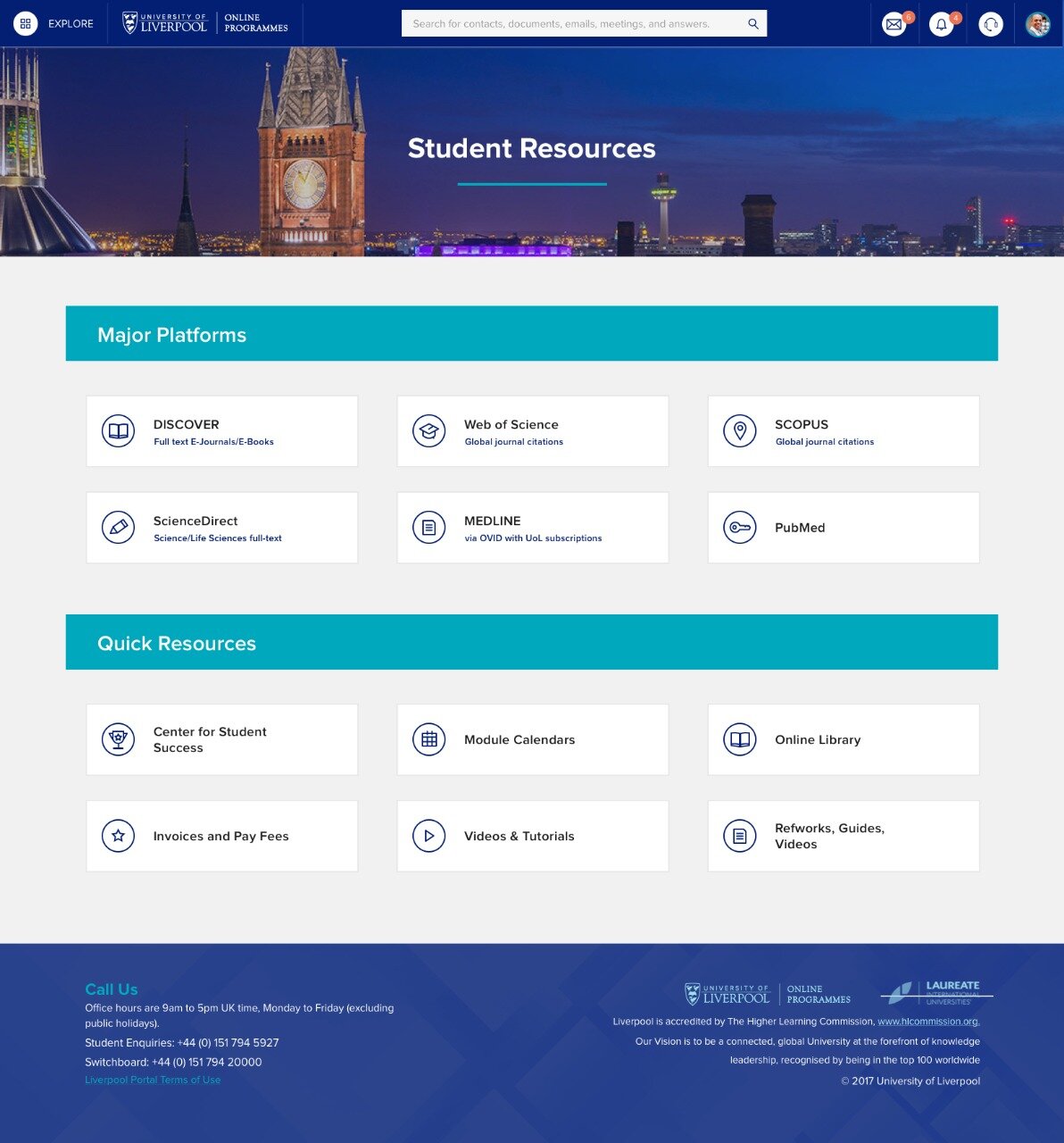Click the headset support icon
The width and height of the screenshot is (1064, 1143).
pyautogui.click(x=991, y=23)
